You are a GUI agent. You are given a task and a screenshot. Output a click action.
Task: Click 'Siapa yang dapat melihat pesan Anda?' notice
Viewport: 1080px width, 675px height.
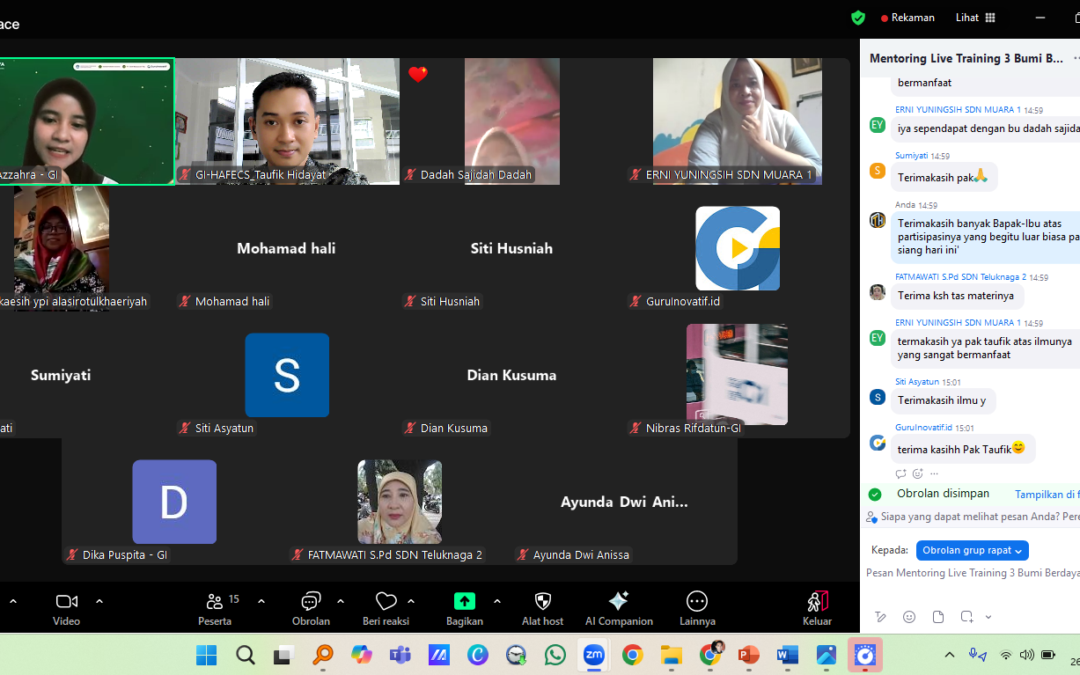pyautogui.click(x=973, y=517)
